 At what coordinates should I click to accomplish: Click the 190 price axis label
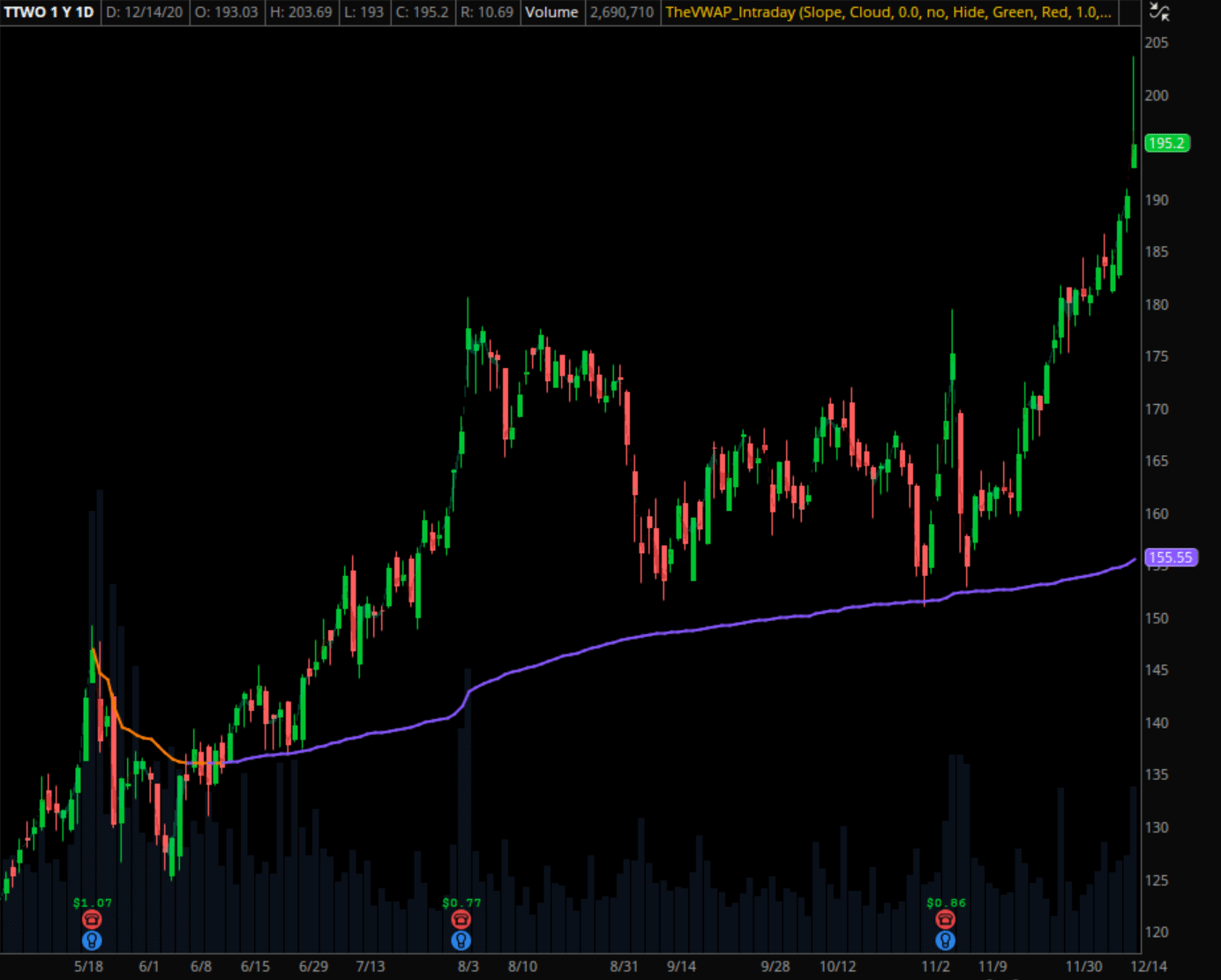[1156, 200]
